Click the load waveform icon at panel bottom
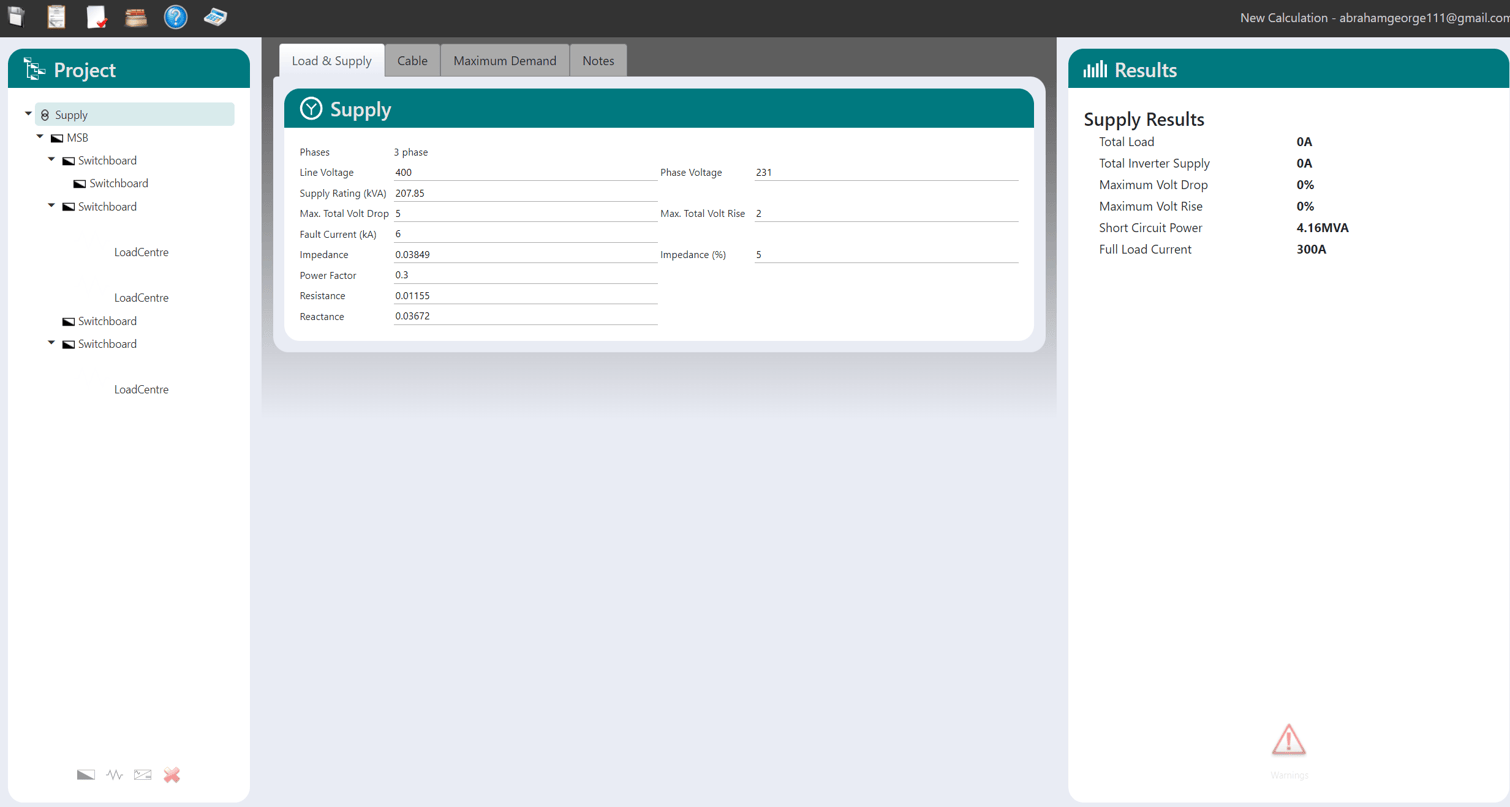The width and height of the screenshot is (1510, 807). 114,774
